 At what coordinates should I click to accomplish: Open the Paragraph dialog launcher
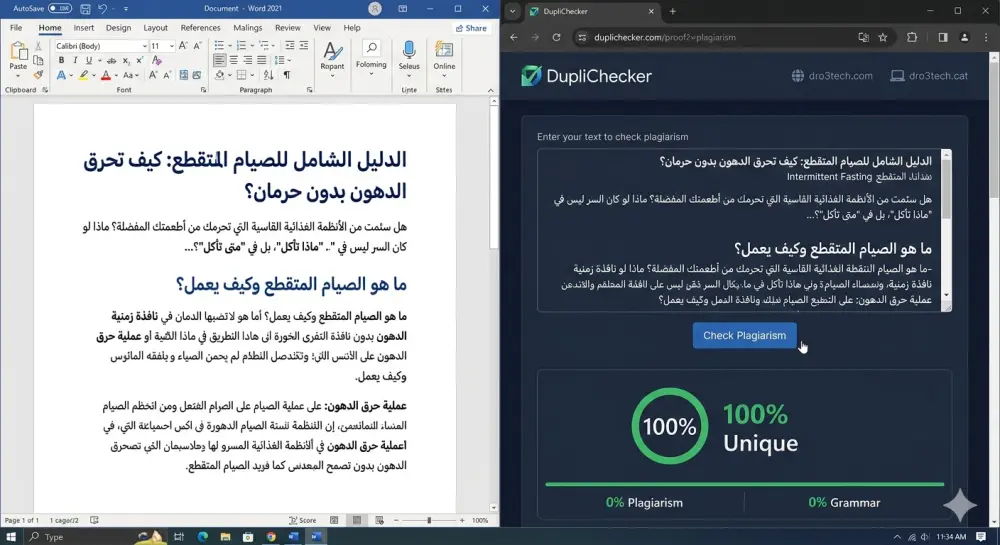[x=309, y=90]
